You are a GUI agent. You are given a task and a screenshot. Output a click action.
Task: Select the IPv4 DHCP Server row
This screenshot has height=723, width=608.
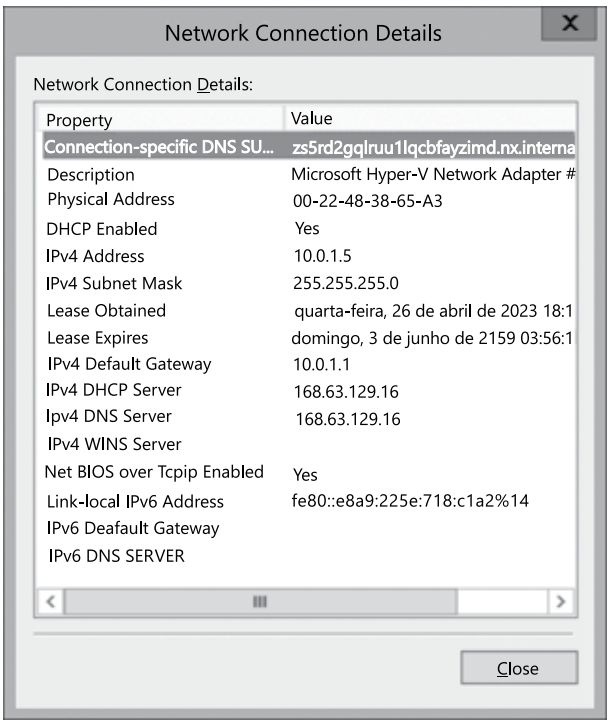click(115, 390)
